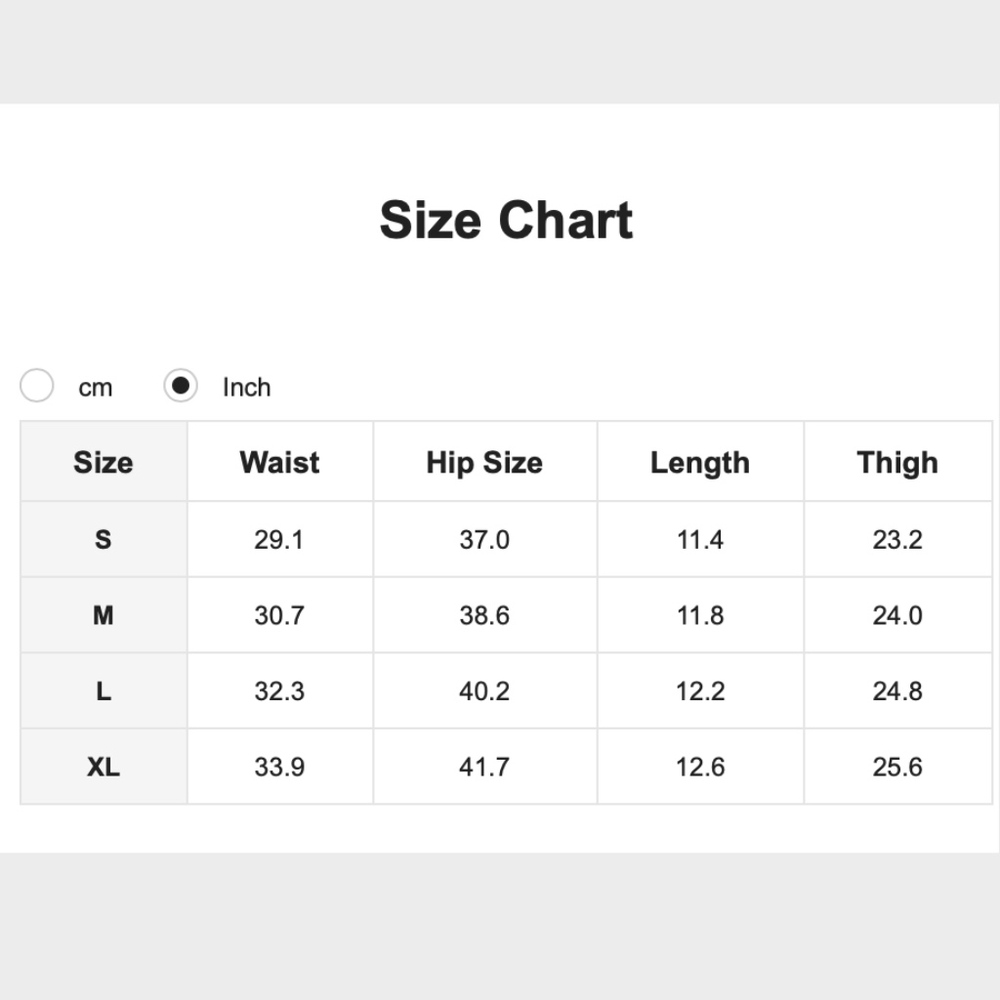Click the 23.2 thigh value cell
Screen dimensions: 1000x1000
point(897,540)
